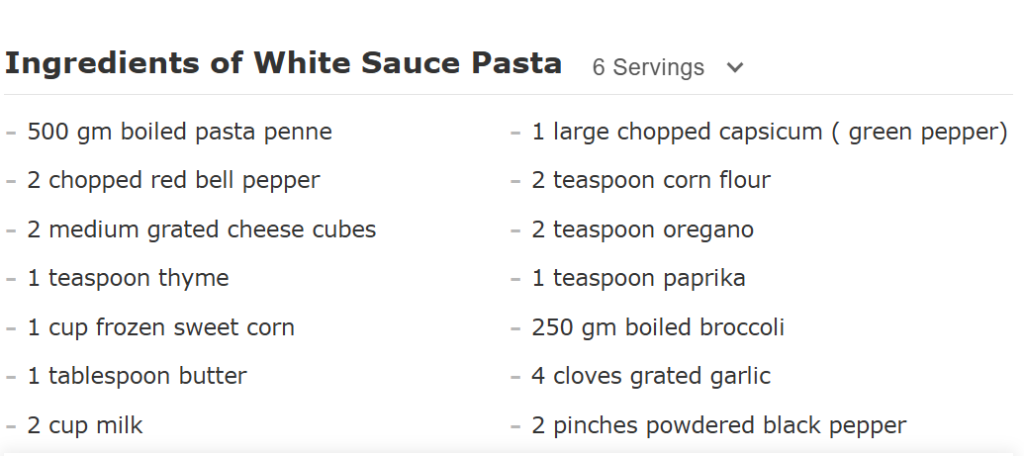This screenshot has width=1024, height=456.
Task: Click the 1 large chopped capsicum ingredient
Action: point(769,131)
